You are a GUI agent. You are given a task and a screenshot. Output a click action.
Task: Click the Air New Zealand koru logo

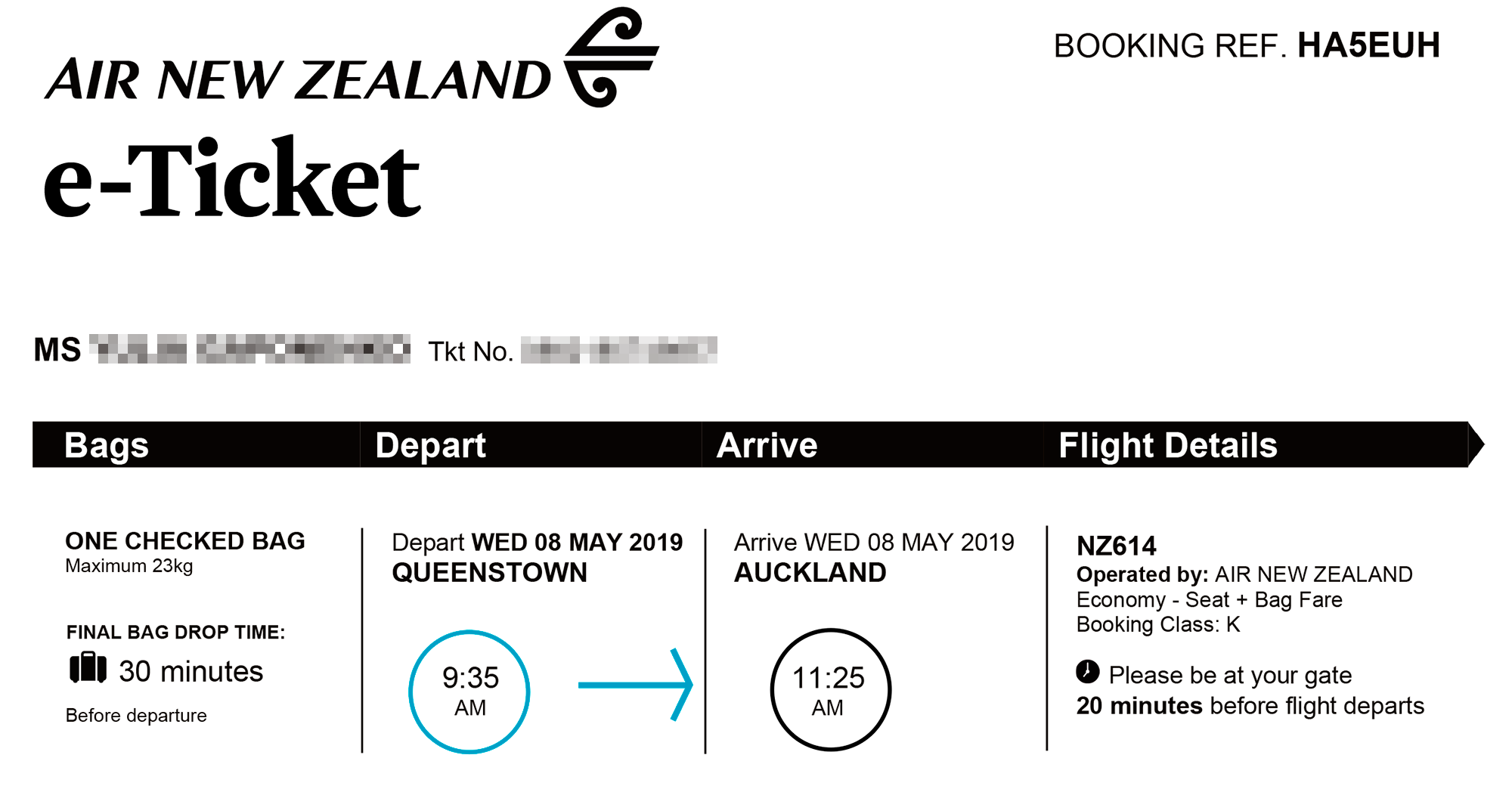point(612,57)
